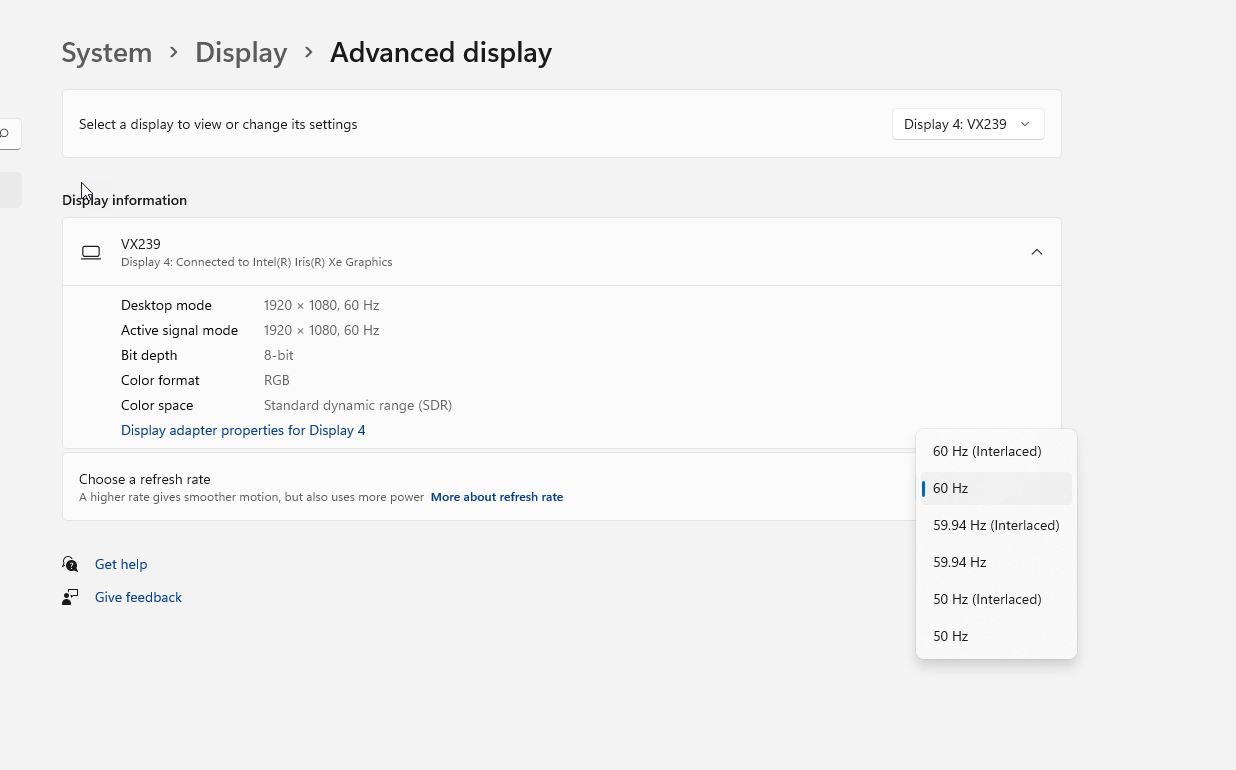Click the Get help question-mark icon

[x=70, y=564]
